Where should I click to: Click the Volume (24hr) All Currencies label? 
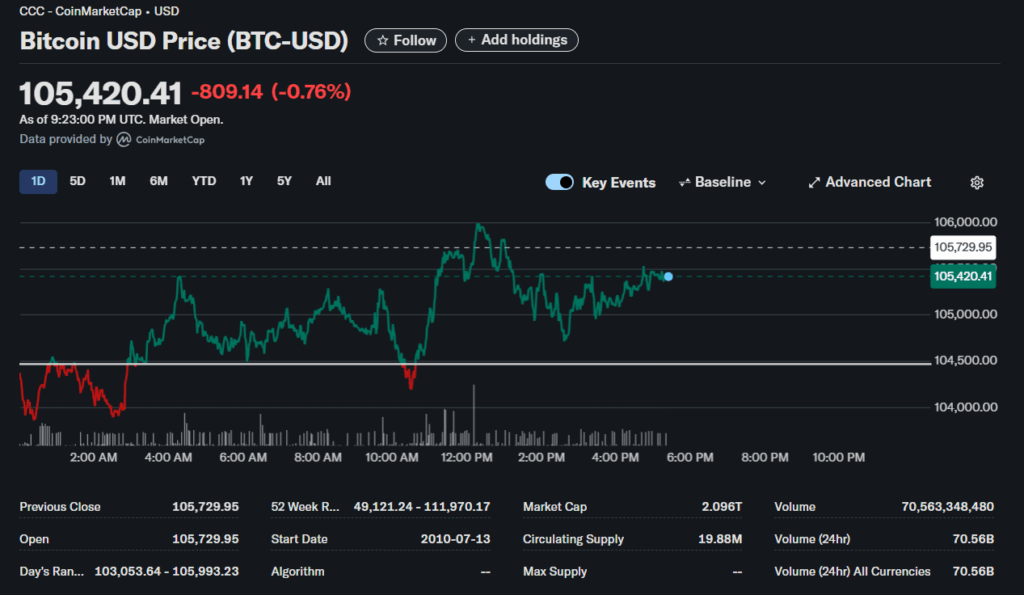pyautogui.click(x=852, y=571)
